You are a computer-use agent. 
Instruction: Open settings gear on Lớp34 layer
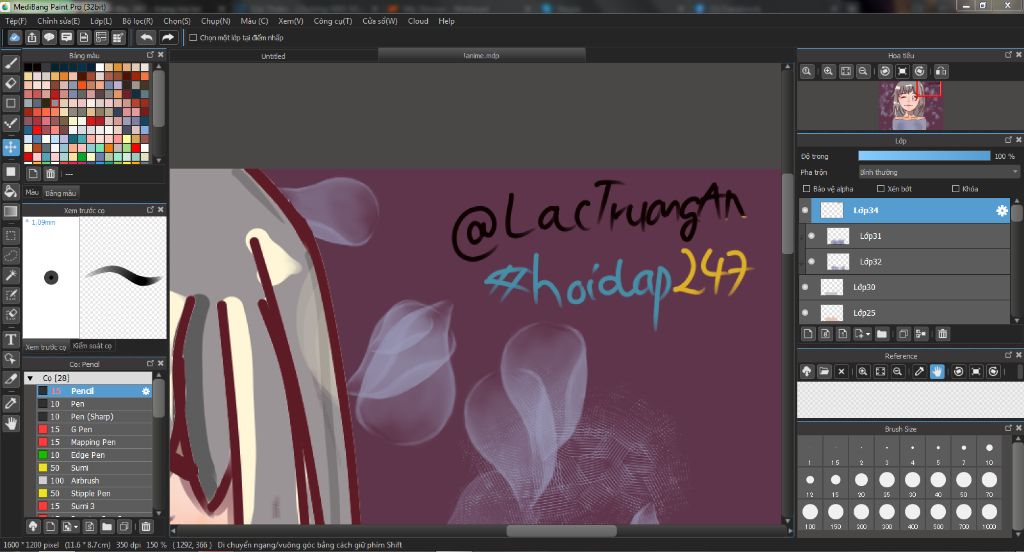pos(1001,210)
